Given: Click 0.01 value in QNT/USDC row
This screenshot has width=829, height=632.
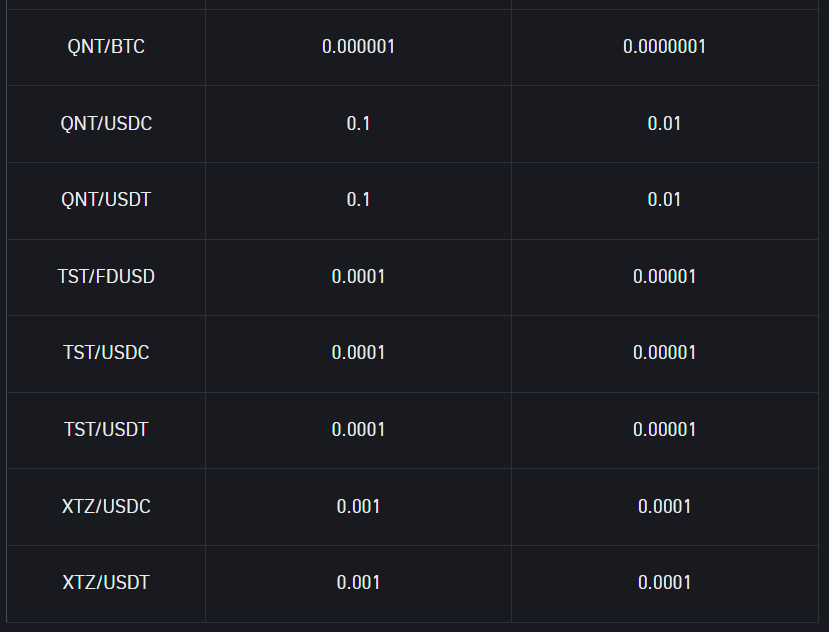Looking at the screenshot, I should (665, 124).
